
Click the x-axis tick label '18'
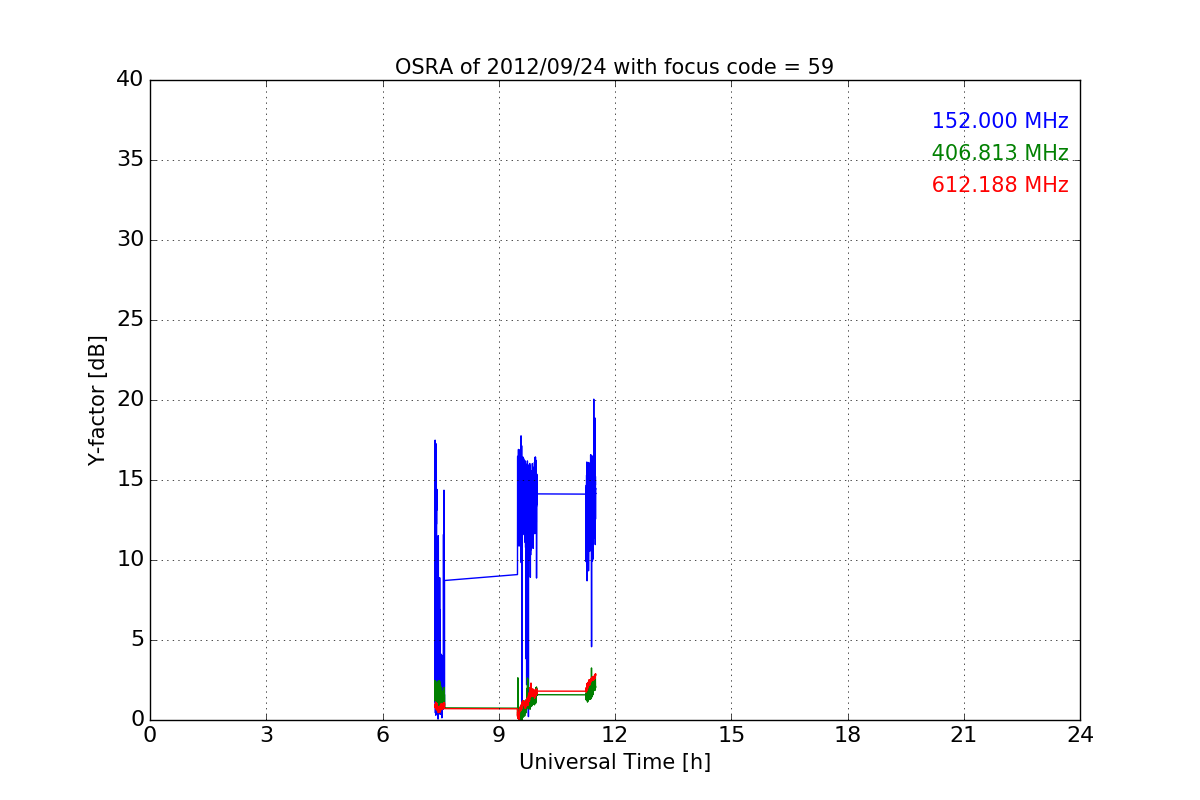[848, 735]
